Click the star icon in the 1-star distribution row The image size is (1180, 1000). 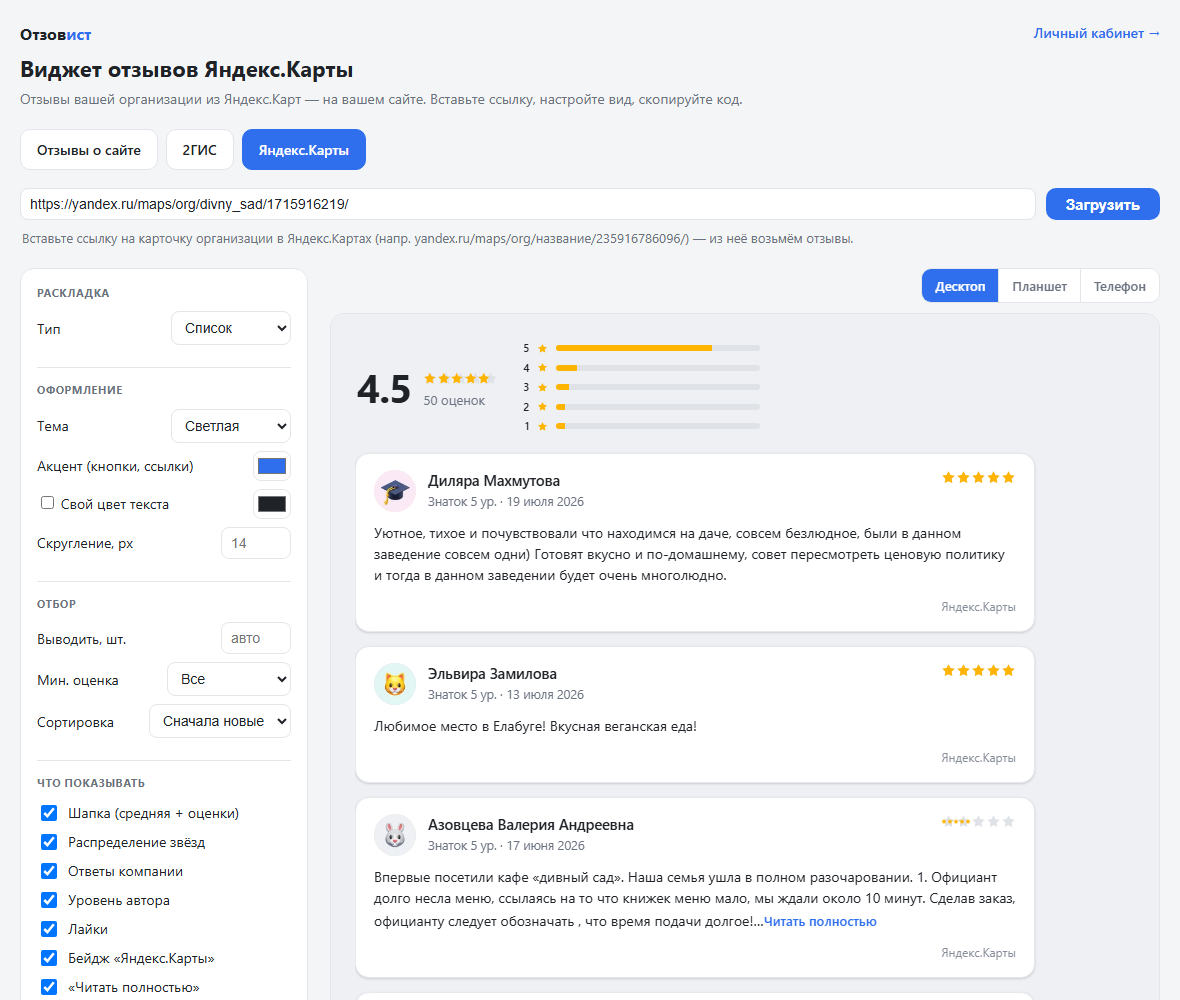coord(543,427)
